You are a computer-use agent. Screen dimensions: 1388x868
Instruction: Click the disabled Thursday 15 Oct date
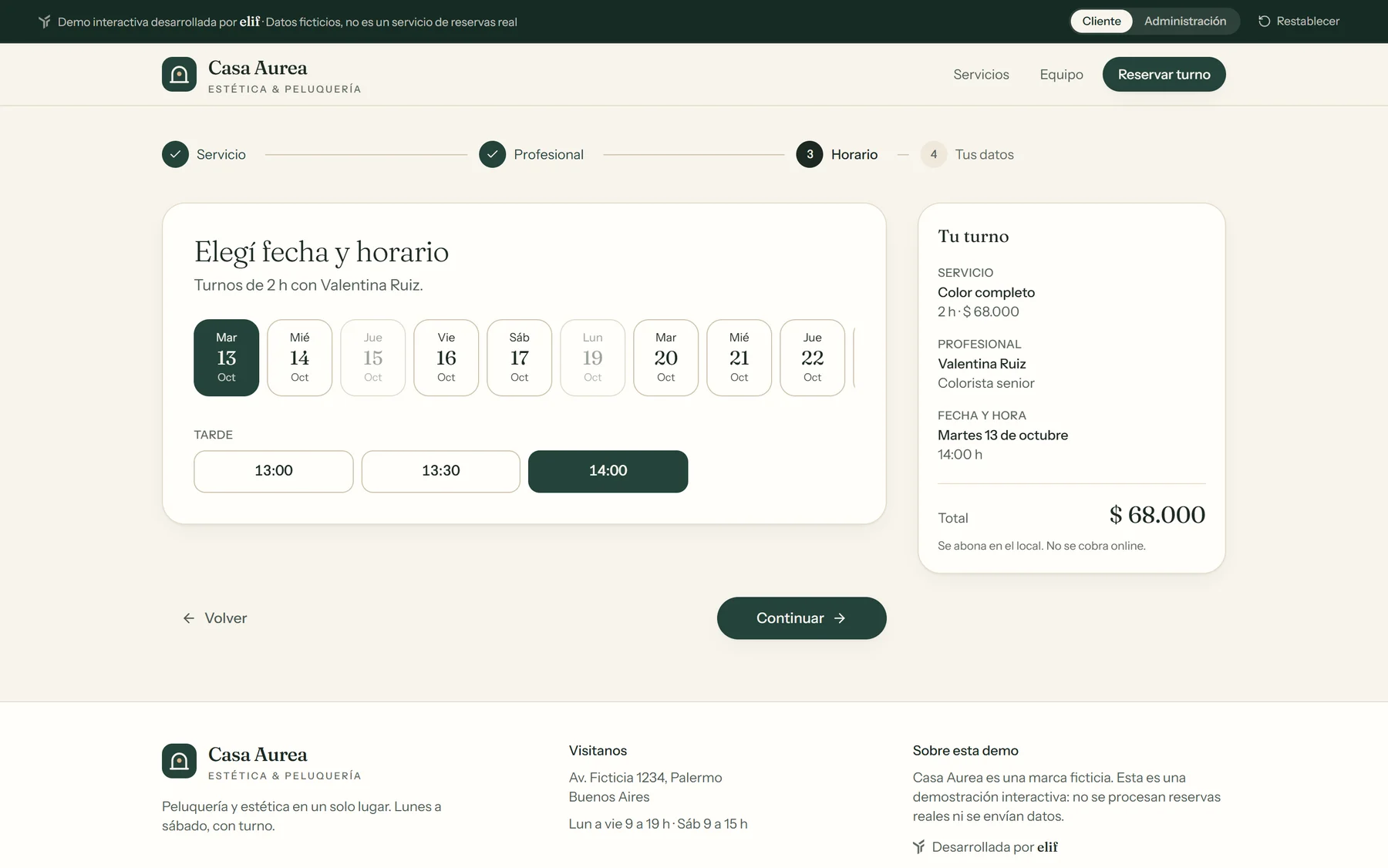click(372, 358)
